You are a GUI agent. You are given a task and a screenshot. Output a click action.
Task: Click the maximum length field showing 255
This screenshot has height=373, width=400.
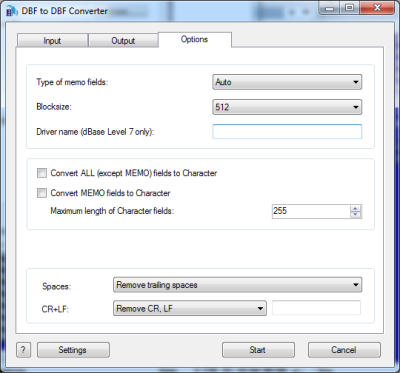(x=311, y=211)
